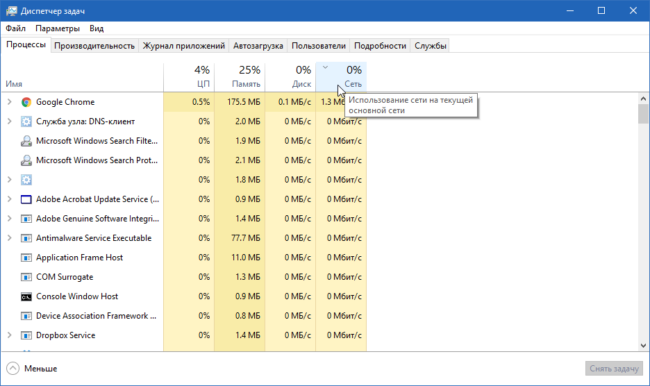Screen dimensions: 650x386
Task: Click the DNS-клиент service gear icon
Action: (26, 121)
